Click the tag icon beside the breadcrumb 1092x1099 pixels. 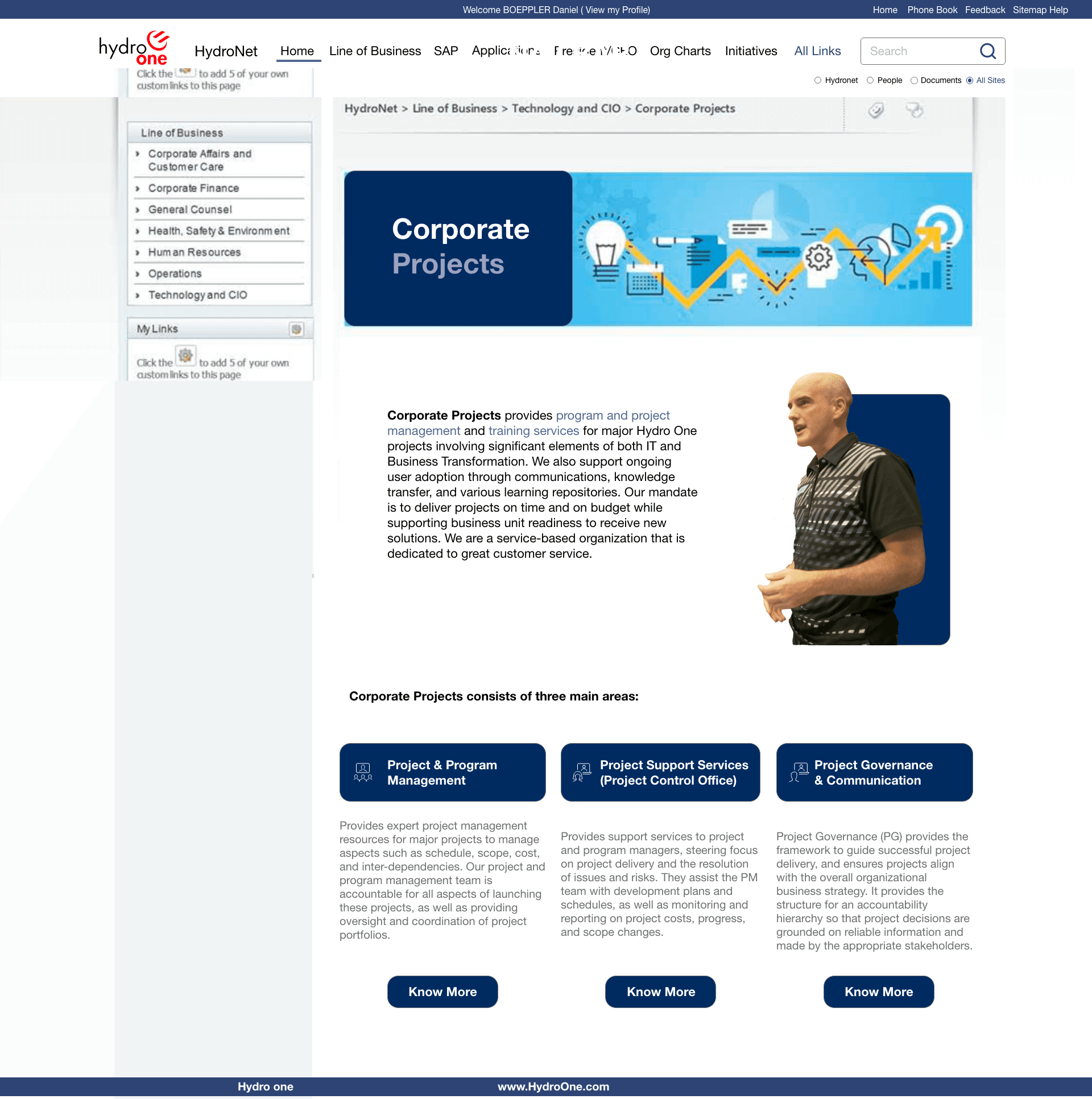876,110
